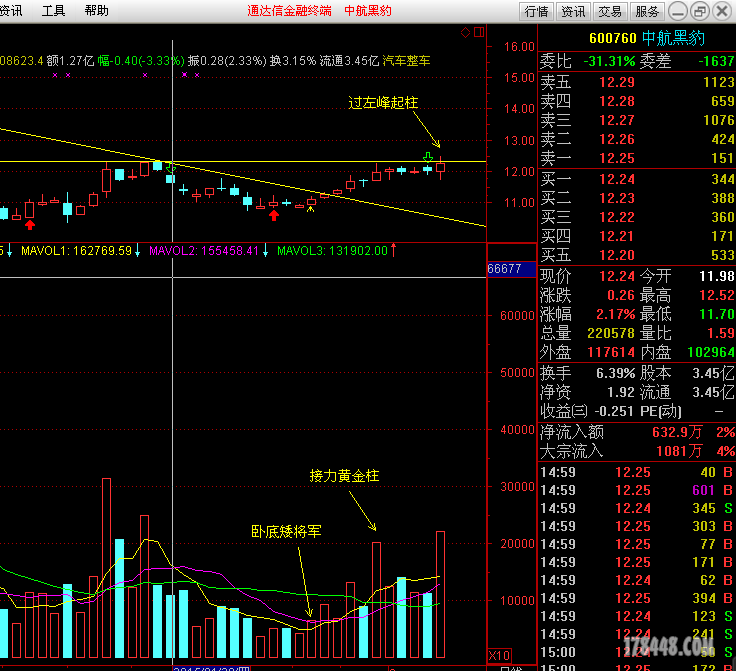The width and height of the screenshot is (736, 671).
Task: Minimize the window
Action: tap(677, 11)
